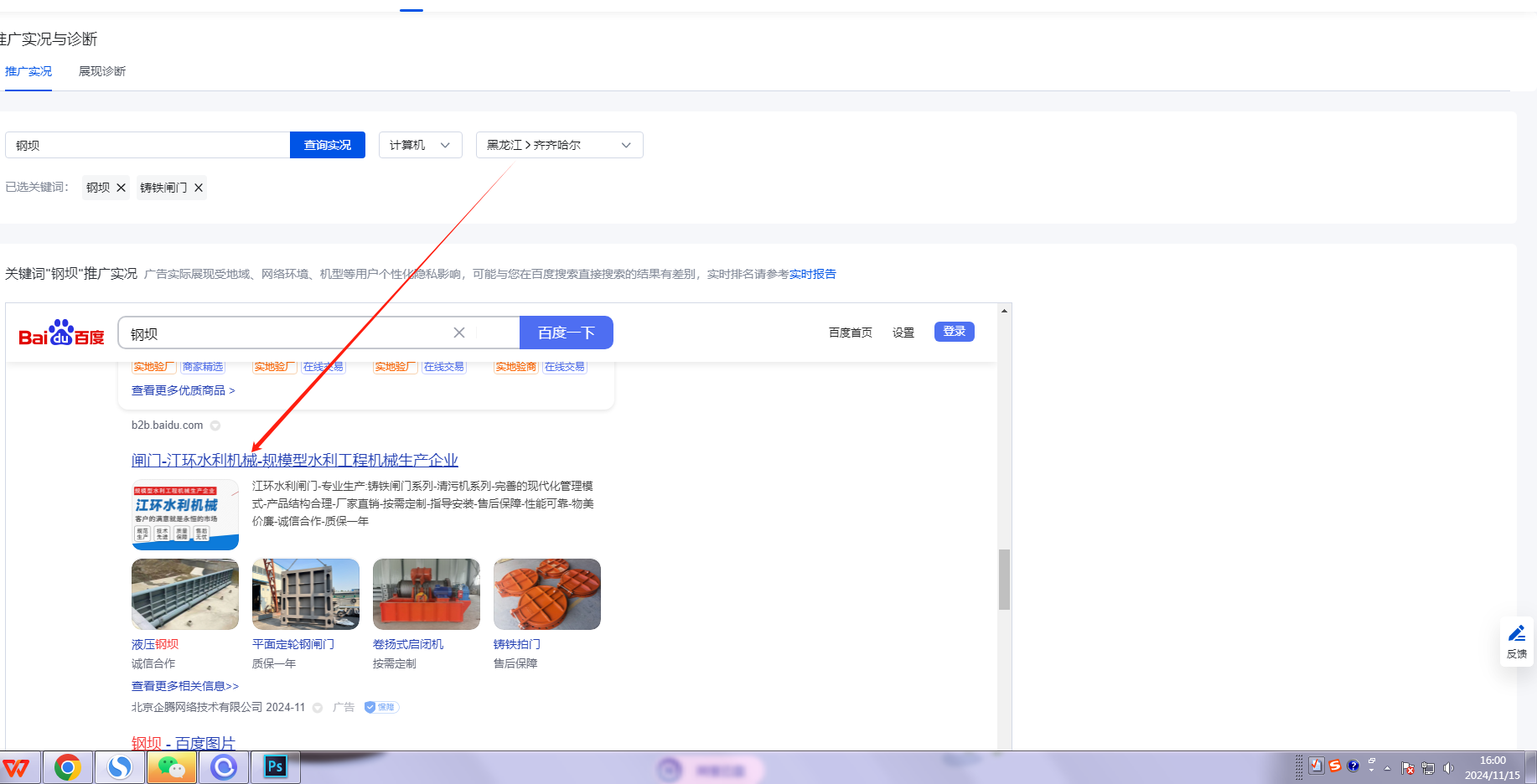Switch to the 展现诊断 tab

click(102, 71)
